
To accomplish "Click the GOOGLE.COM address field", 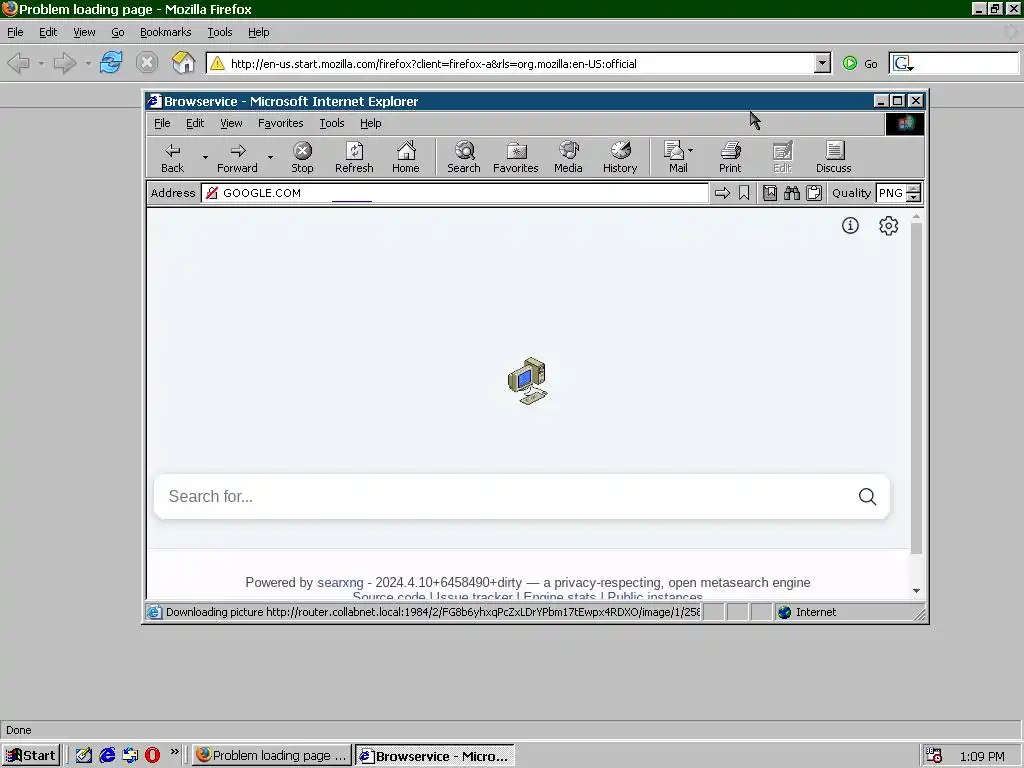I will 455,193.
